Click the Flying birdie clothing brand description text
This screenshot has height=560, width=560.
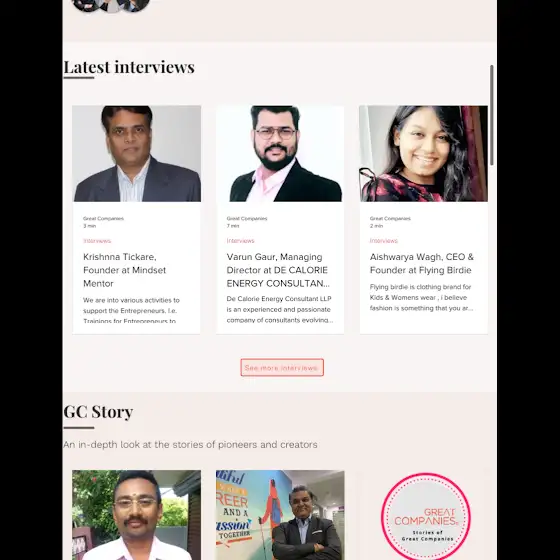click(x=421, y=298)
